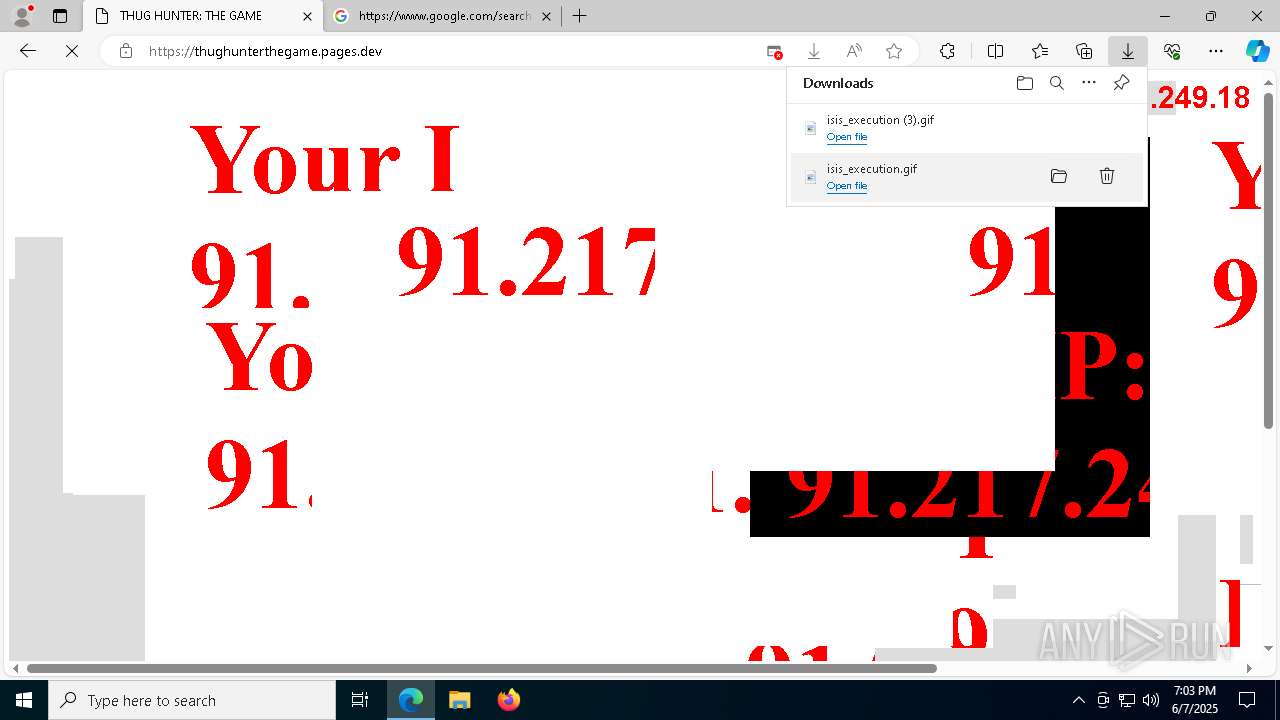The width and height of the screenshot is (1280, 720).
Task: Stop loading the page
Action: 72,51
